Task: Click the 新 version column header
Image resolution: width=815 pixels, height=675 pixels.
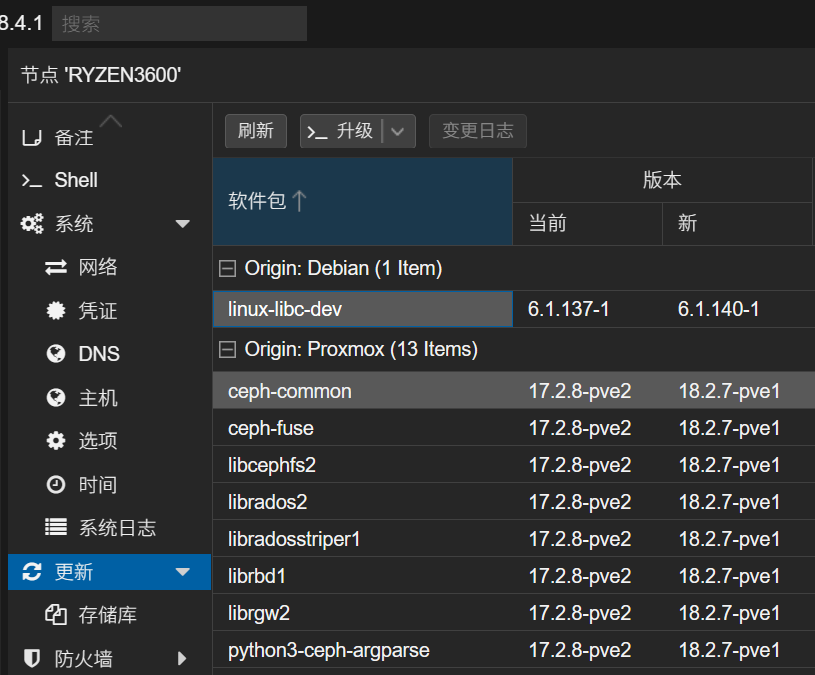Action: [x=737, y=224]
